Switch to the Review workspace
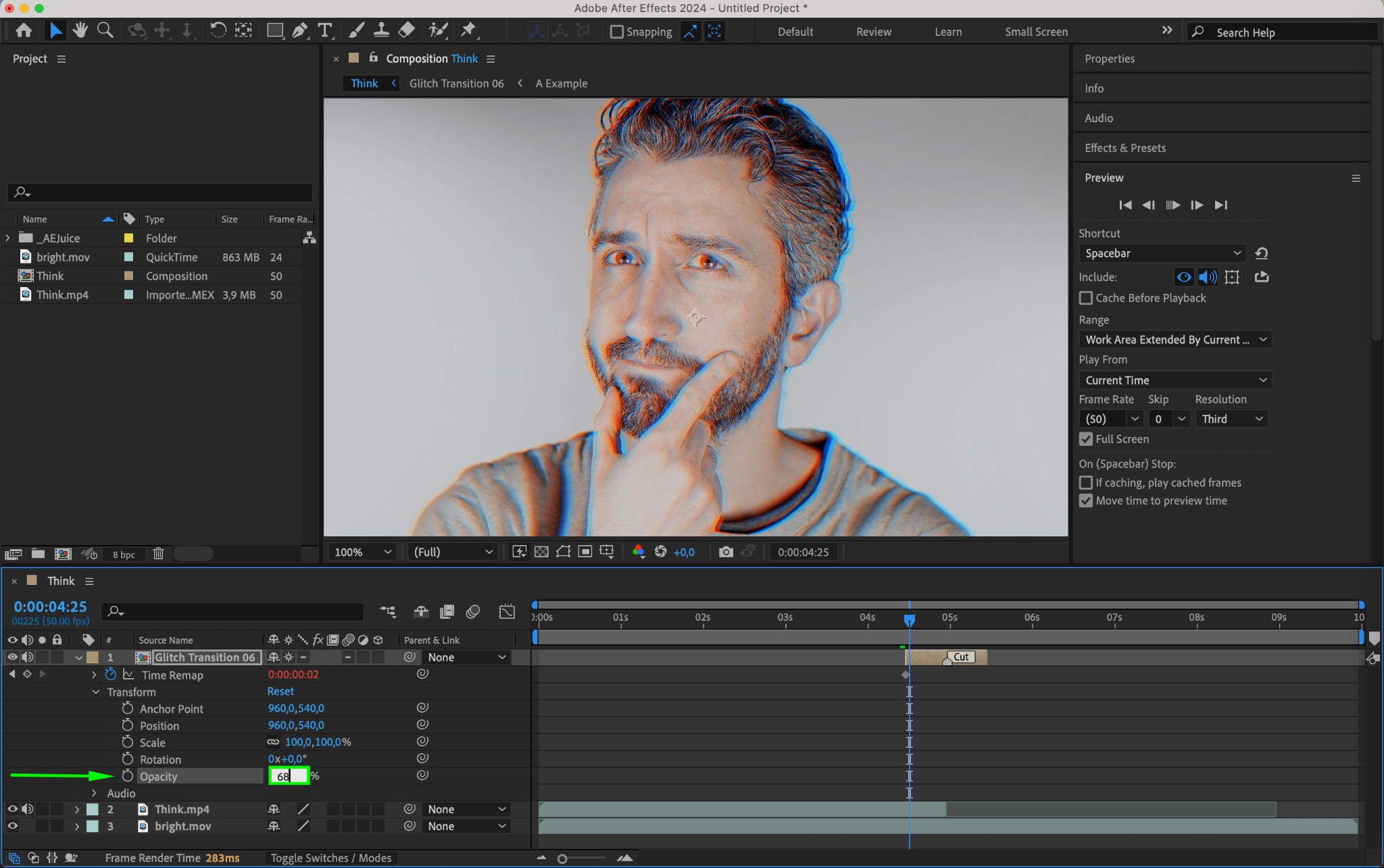Screen dimensions: 1384x868 tap(873, 32)
